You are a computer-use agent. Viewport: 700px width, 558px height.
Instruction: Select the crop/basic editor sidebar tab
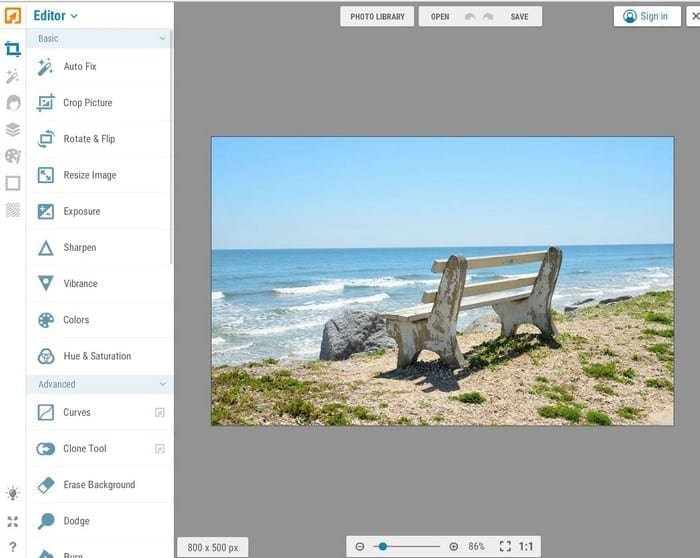[x=12, y=49]
